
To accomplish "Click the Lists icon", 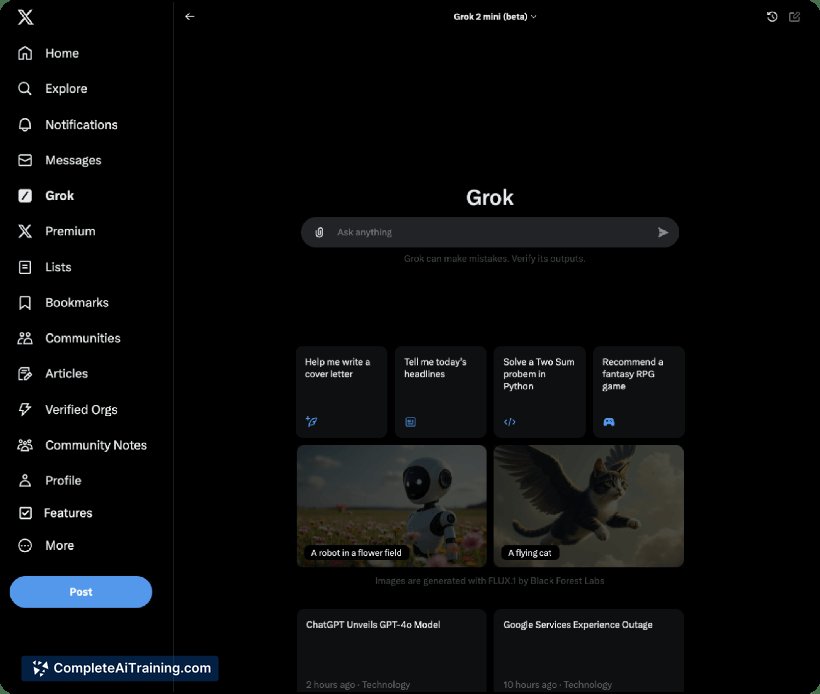I will pyautogui.click(x=25, y=267).
